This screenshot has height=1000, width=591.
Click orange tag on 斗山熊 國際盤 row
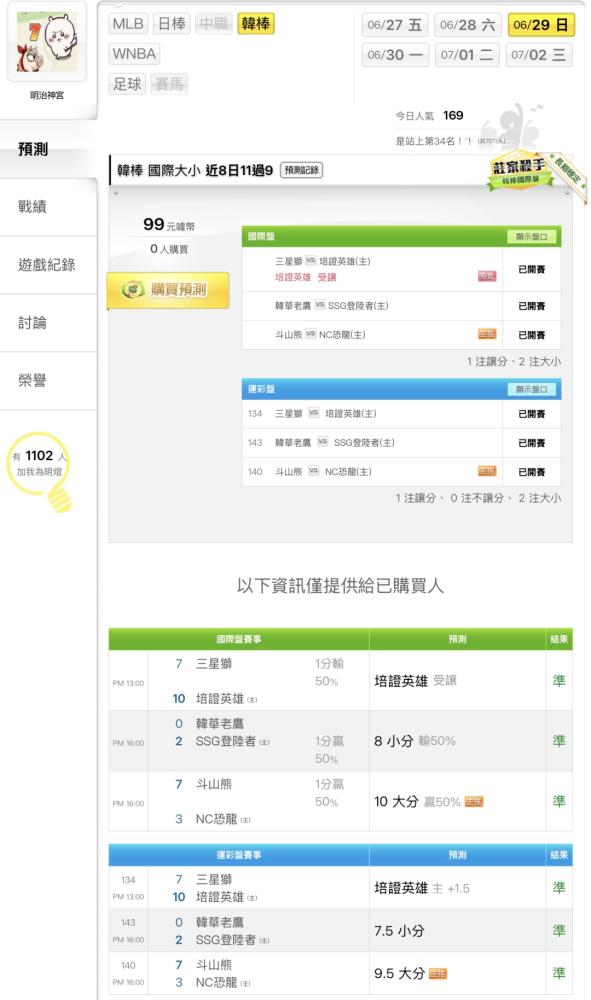(487, 334)
